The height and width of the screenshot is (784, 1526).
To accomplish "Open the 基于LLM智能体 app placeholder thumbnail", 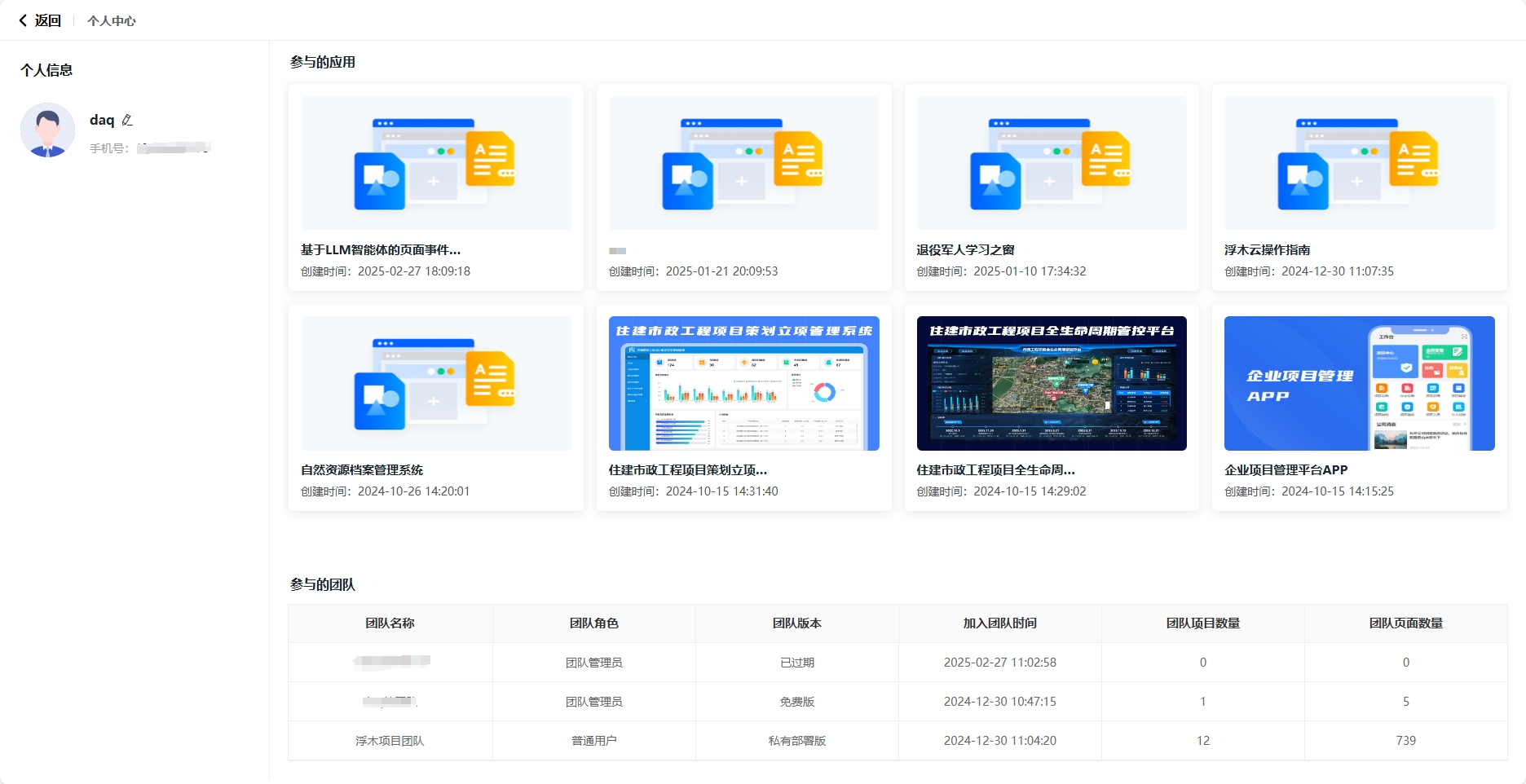I will (435, 163).
